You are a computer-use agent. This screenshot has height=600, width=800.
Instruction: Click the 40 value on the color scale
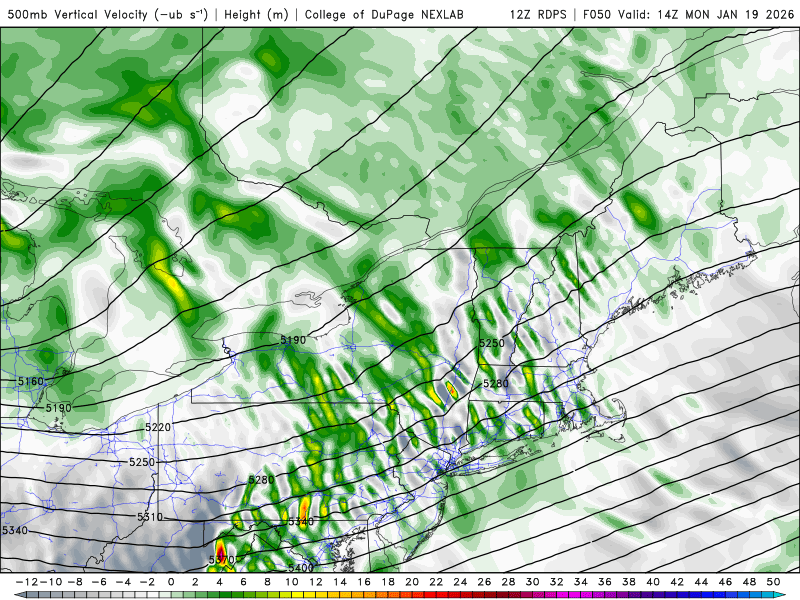click(653, 582)
